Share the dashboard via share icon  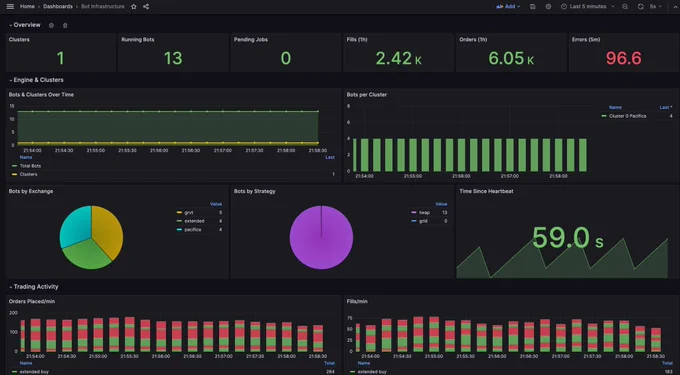coord(146,7)
